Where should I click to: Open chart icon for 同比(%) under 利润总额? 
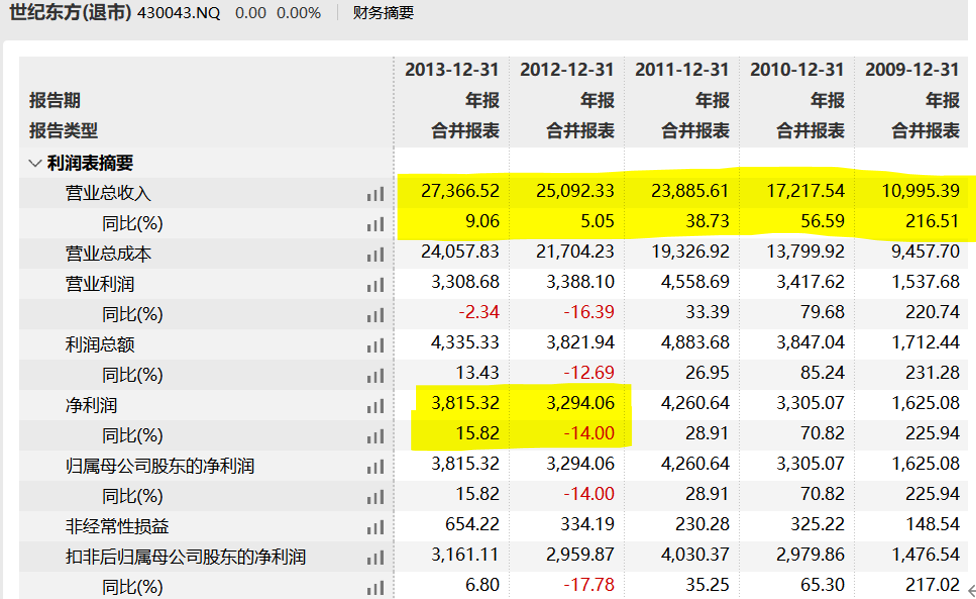[x=375, y=376]
